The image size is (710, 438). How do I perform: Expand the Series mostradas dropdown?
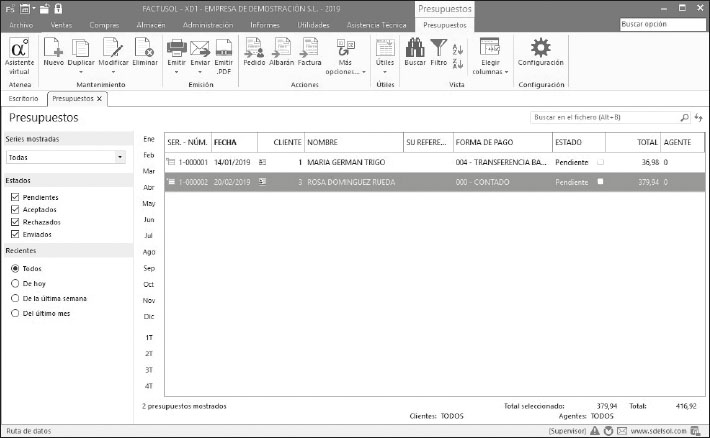pos(120,158)
